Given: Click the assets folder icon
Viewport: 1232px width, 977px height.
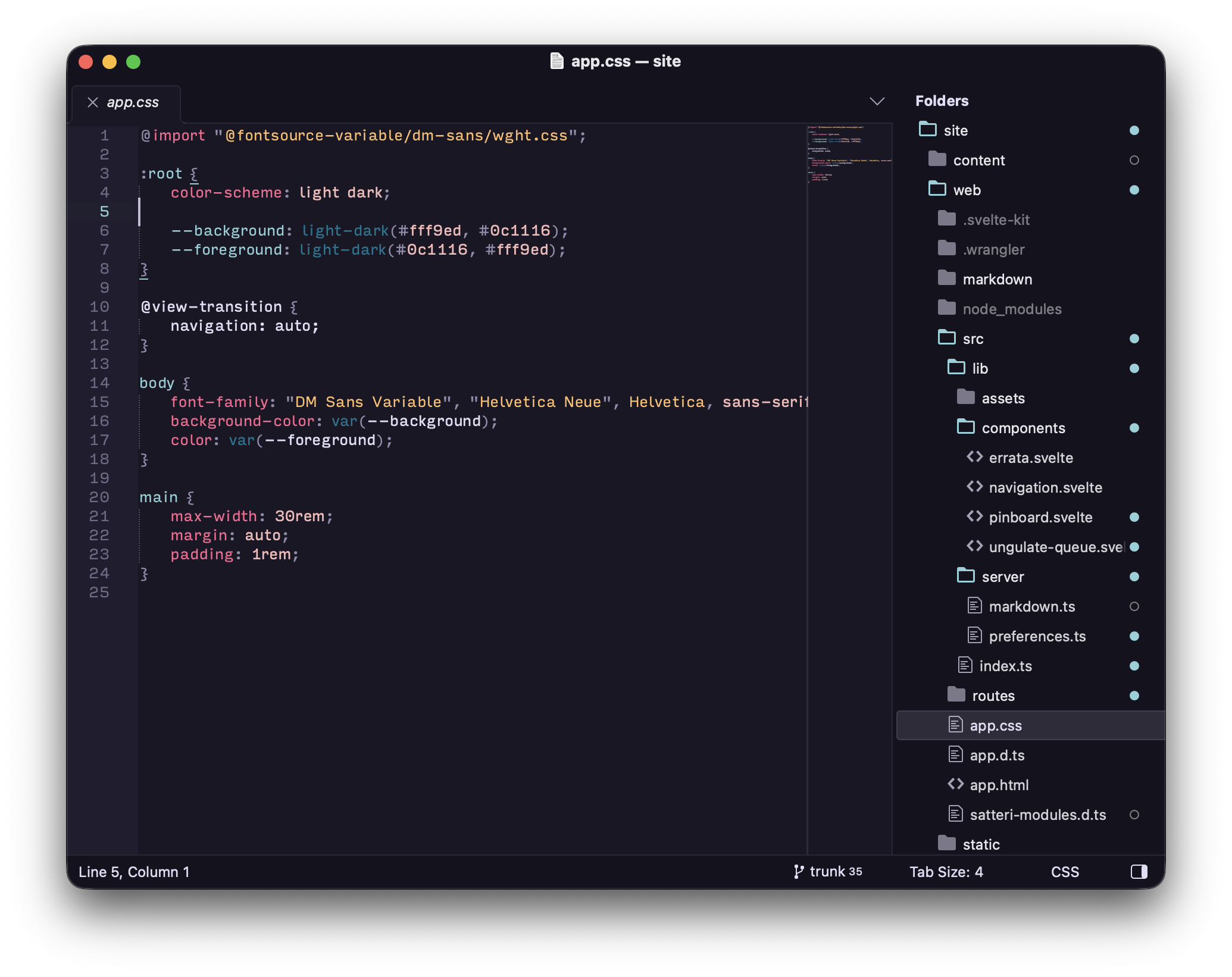Looking at the screenshot, I should pyautogui.click(x=965, y=397).
